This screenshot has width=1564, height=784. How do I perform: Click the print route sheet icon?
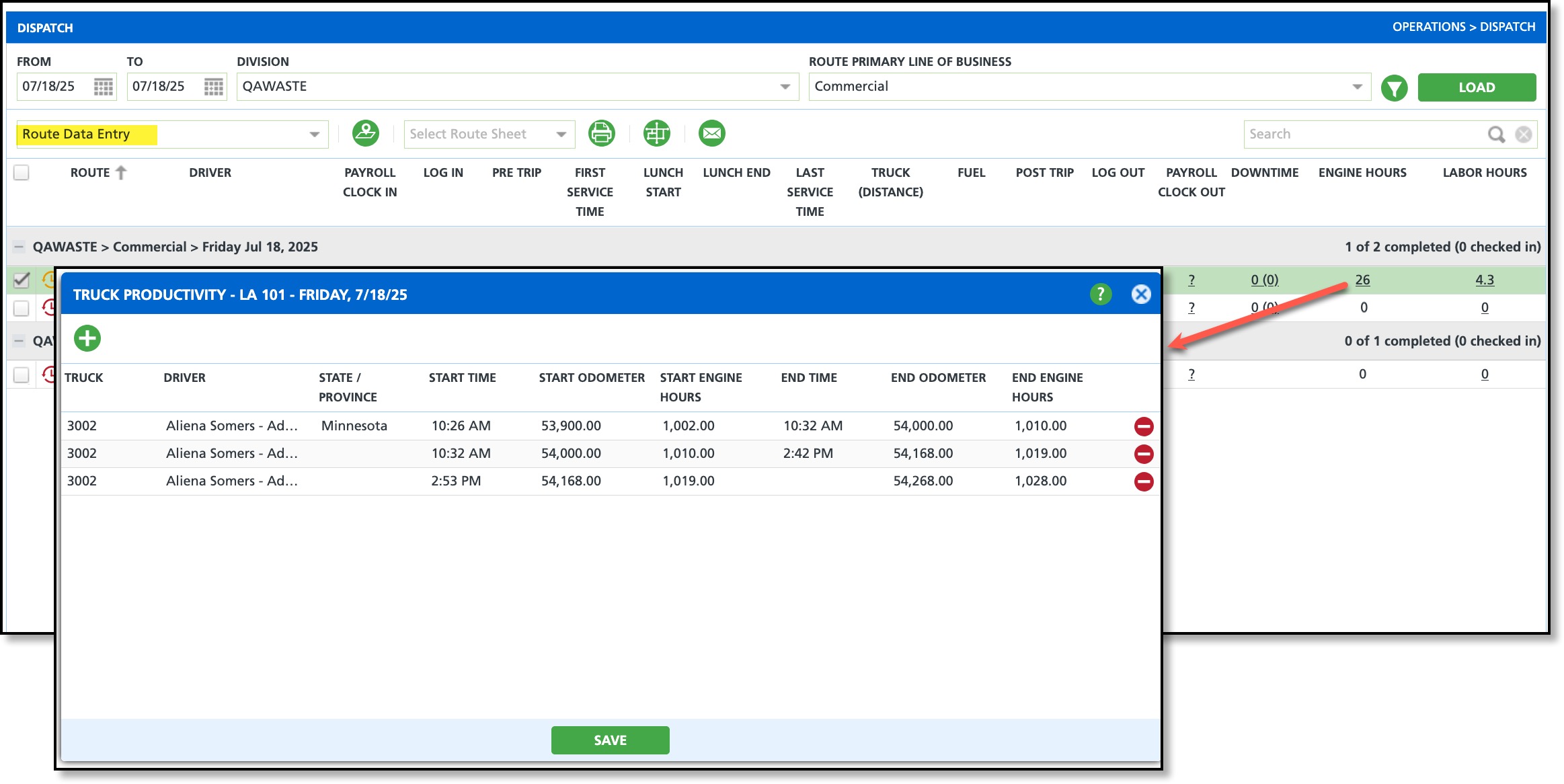pyautogui.click(x=601, y=133)
